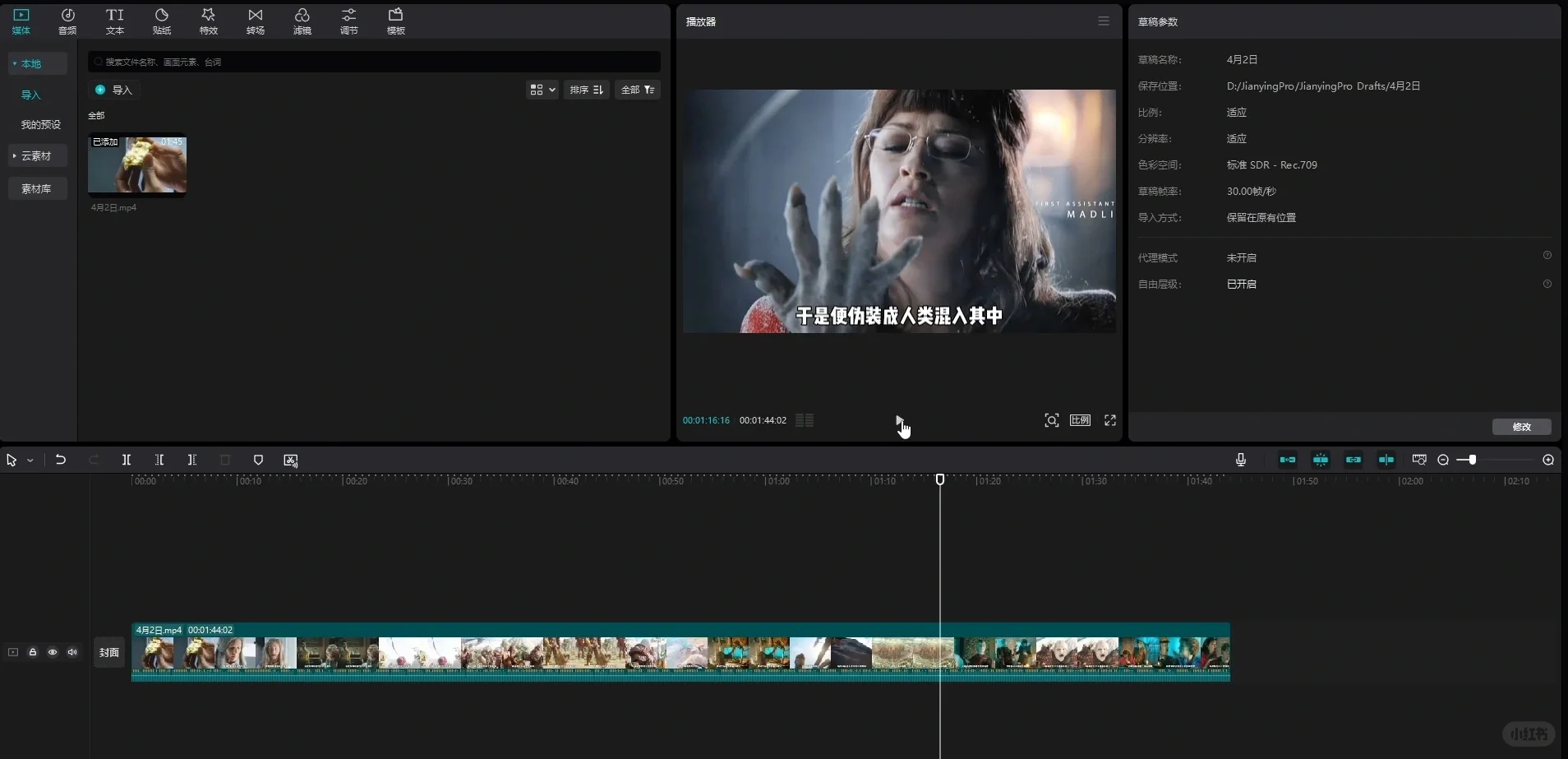Switch to the 音频 audio tab
The height and width of the screenshot is (759, 1568).
(67, 21)
